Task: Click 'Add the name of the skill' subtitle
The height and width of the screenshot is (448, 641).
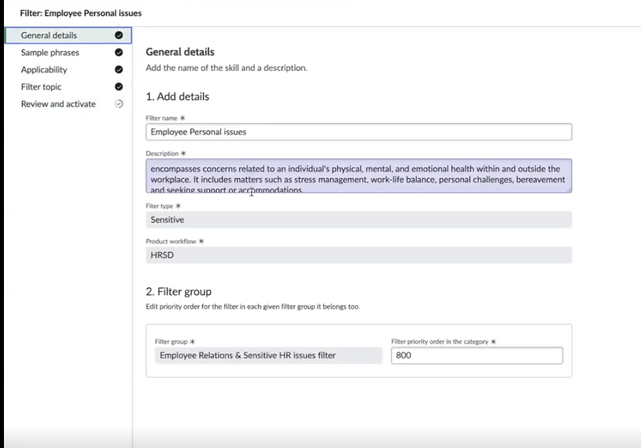Action: [226, 68]
